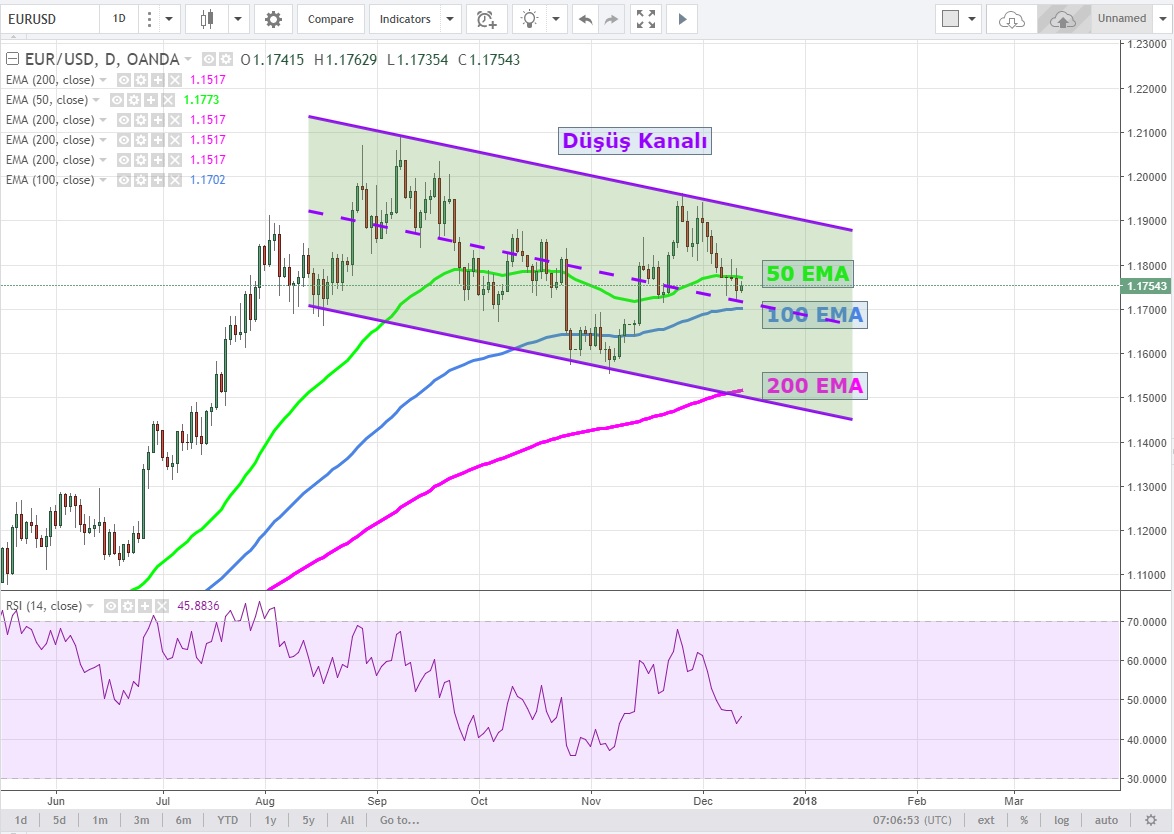
Task: Click the candlestick chart style icon
Action: pyautogui.click(x=207, y=19)
